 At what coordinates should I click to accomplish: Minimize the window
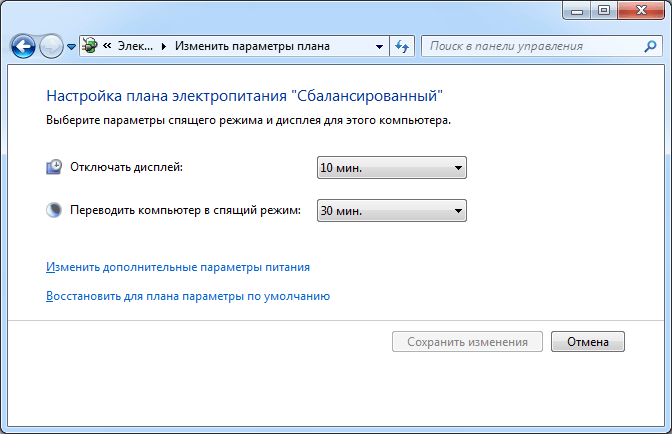(576, 11)
